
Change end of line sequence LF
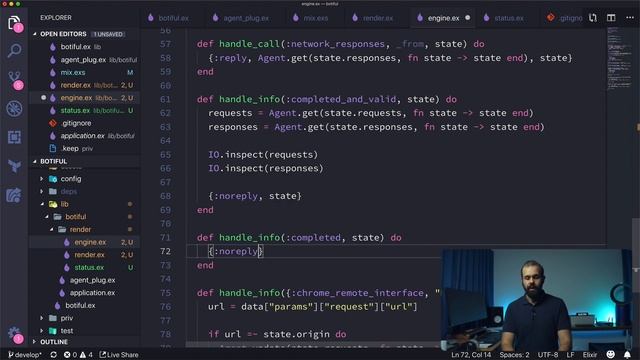(570, 355)
